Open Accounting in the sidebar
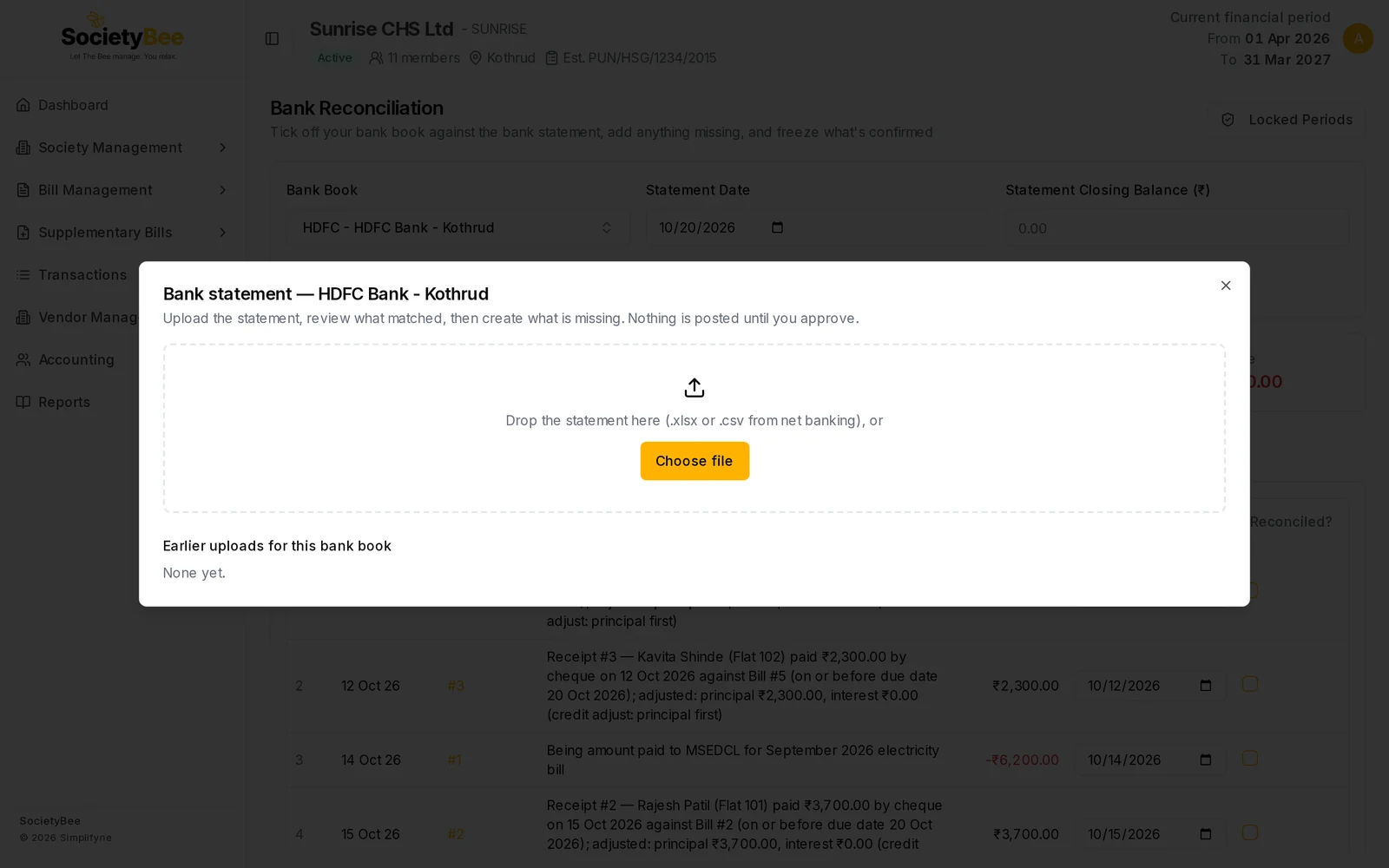The width and height of the screenshot is (1389, 868). pyautogui.click(x=76, y=359)
